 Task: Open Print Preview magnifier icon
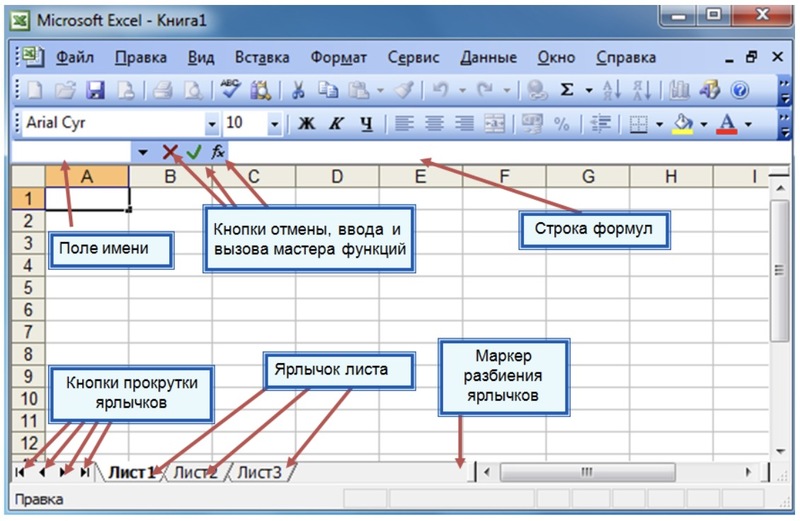point(193,91)
